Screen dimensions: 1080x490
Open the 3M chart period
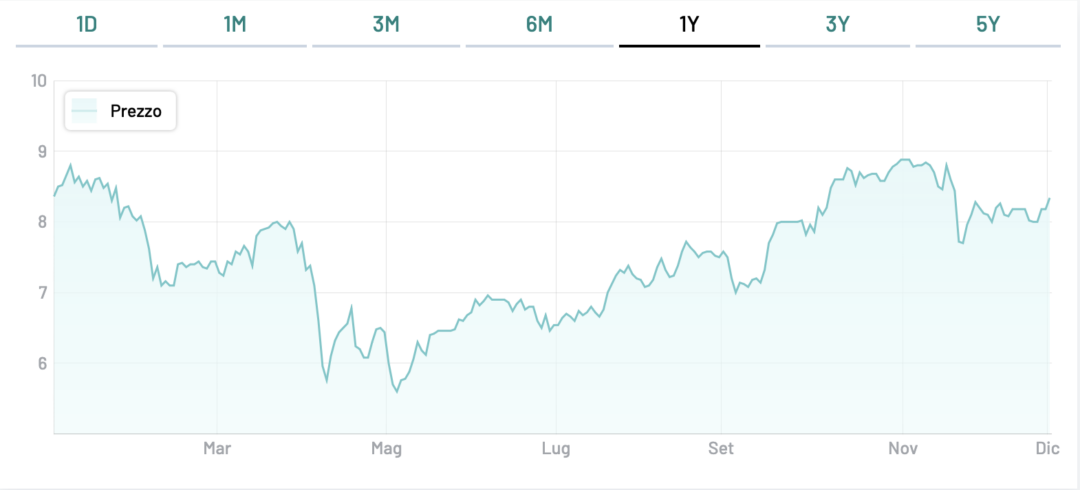click(x=386, y=25)
